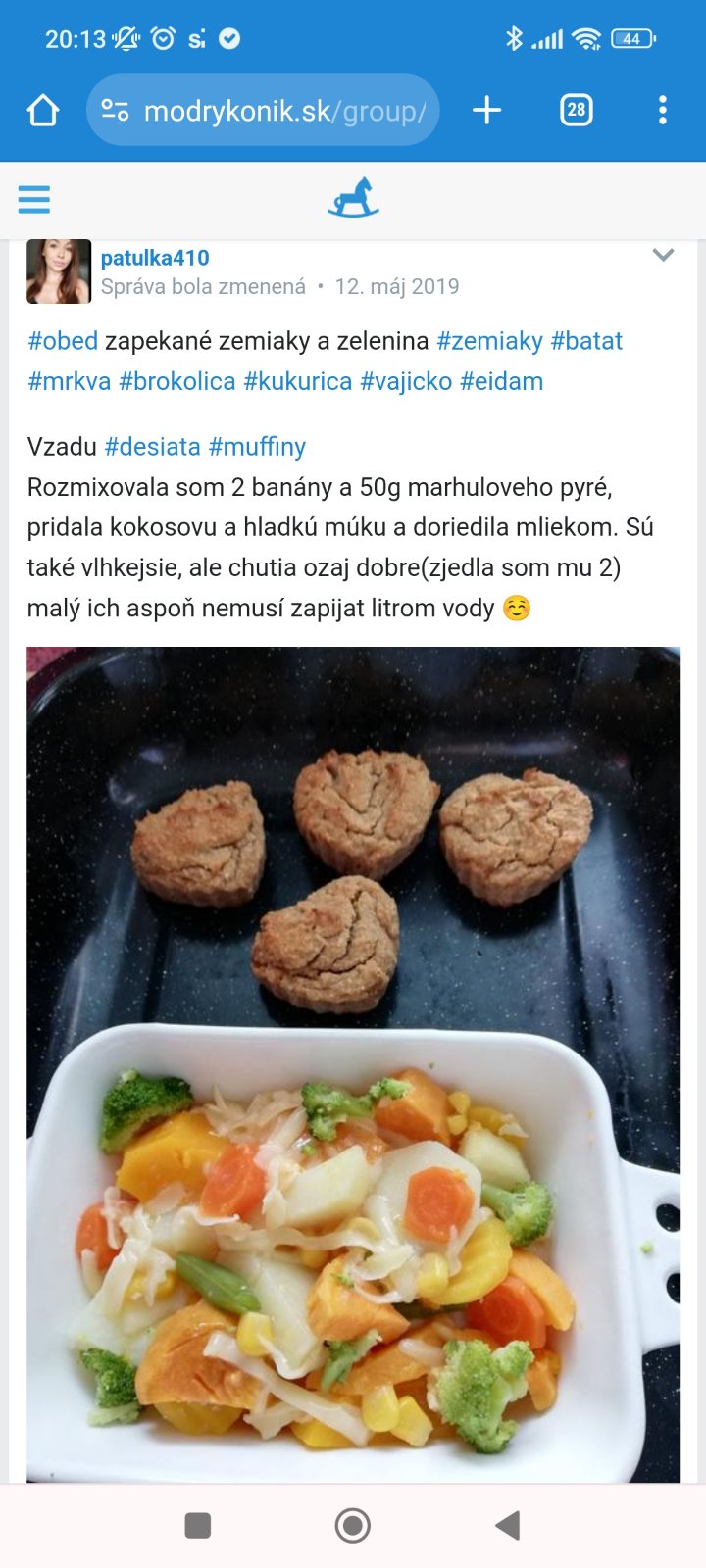
Task: Select the #brokolica hashtag
Action: (176, 381)
